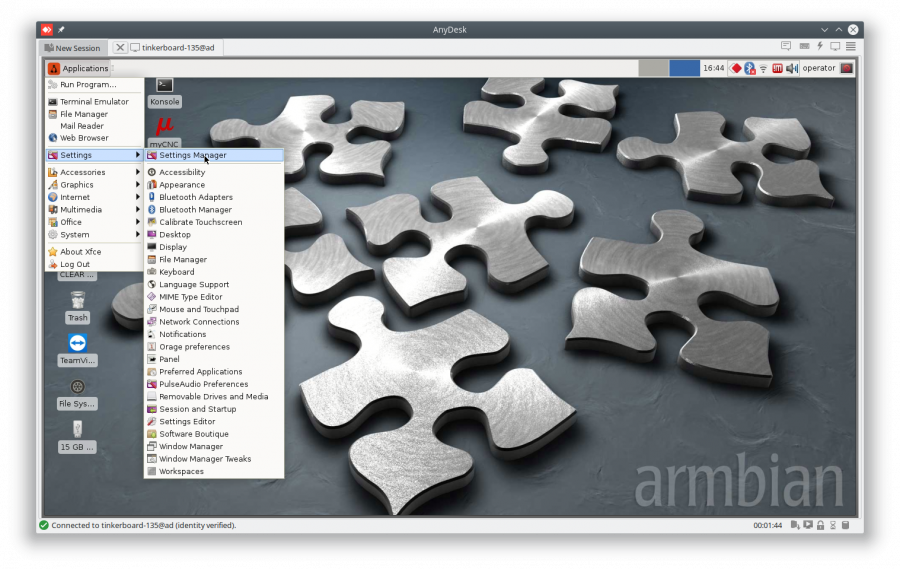Click the Bluetooth tray icon
The height and width of the screenshot is (569, 900).
[749, 68]
